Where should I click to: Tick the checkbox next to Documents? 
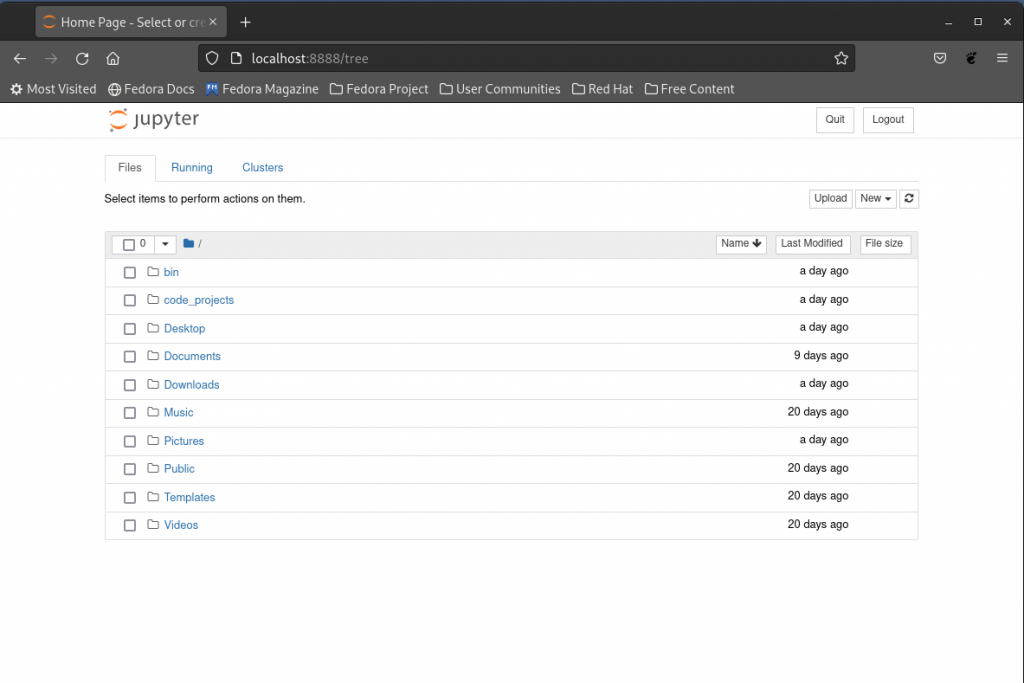click(130, 357)
